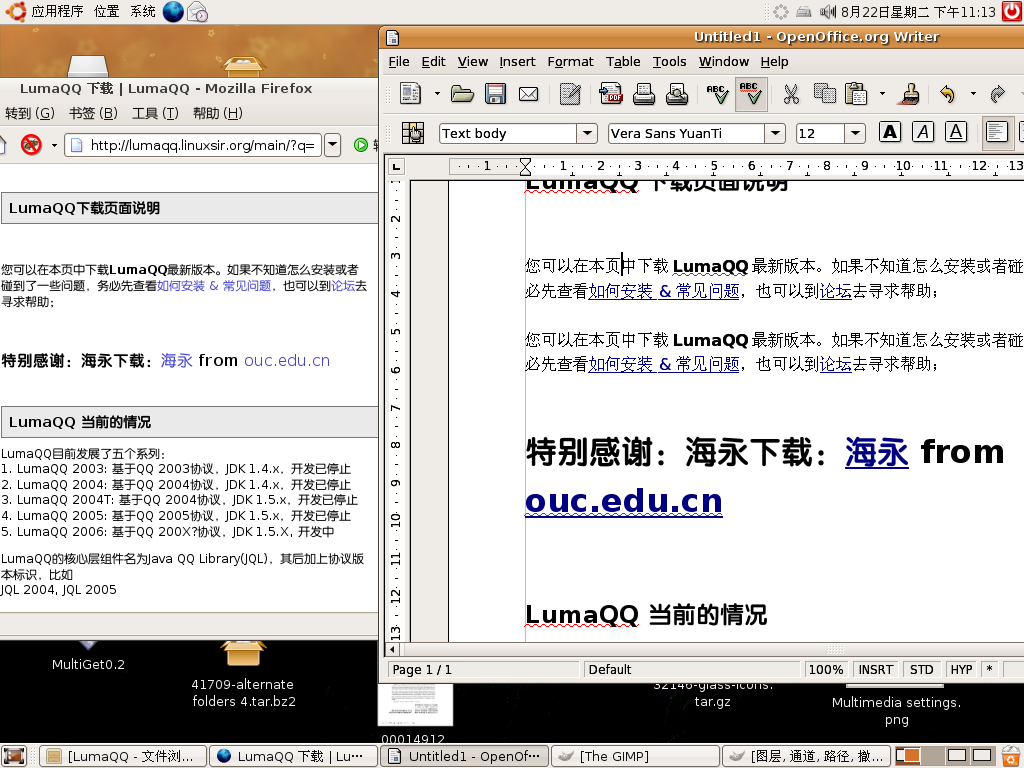This screenshot has height=768, width=1024.
Task: Open the Table menu in Writer
Action: click(622, 61)
